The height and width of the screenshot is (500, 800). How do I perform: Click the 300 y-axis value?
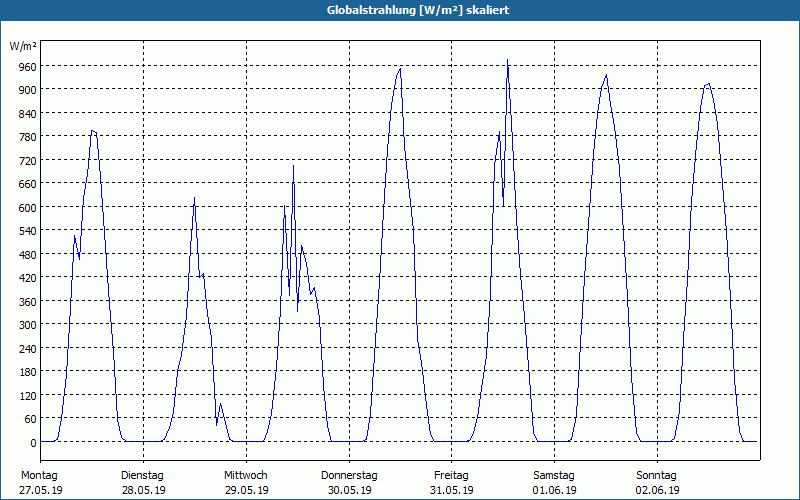coord(28,324)
